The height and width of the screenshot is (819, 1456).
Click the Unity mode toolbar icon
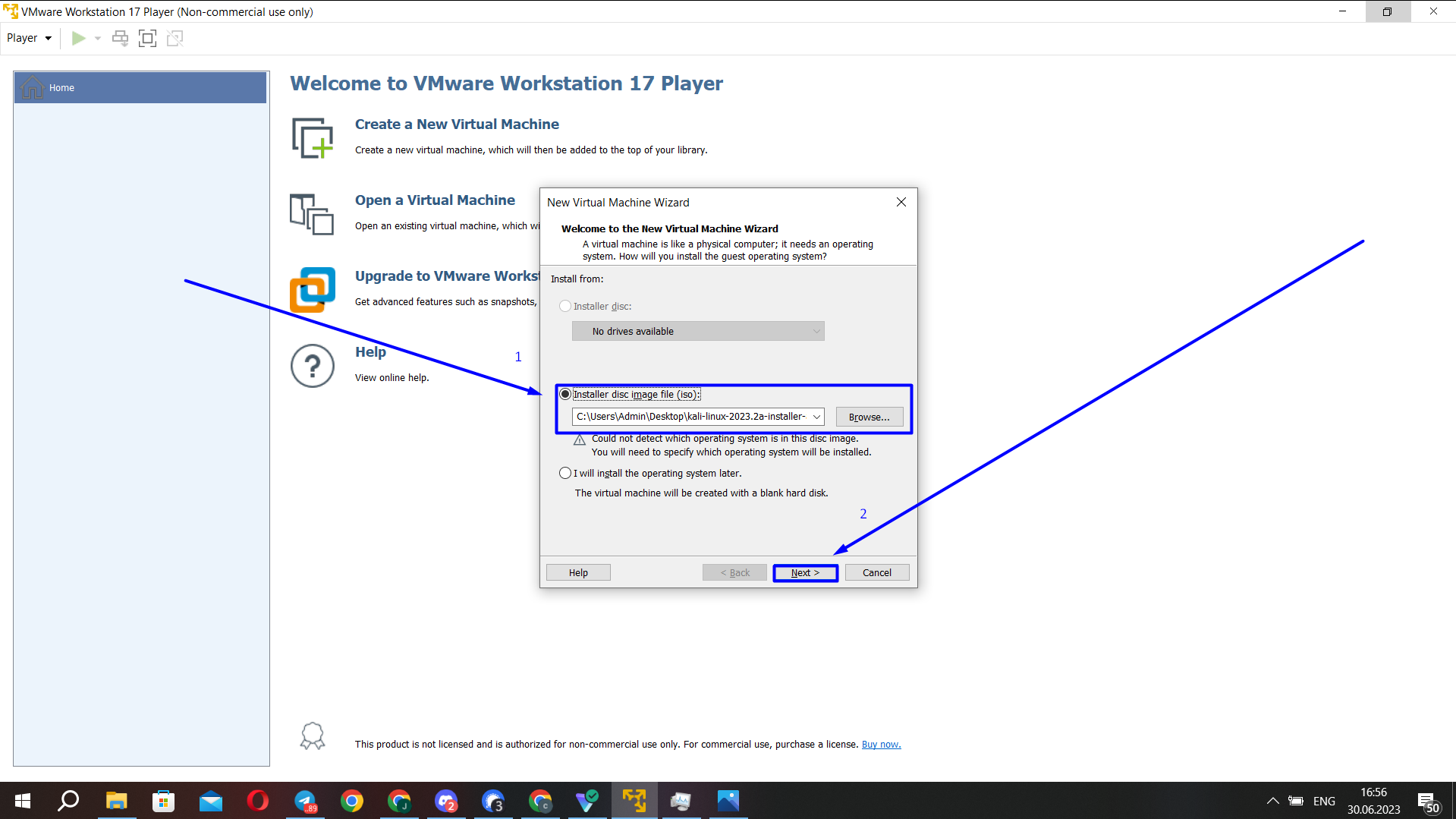(175, 38)
